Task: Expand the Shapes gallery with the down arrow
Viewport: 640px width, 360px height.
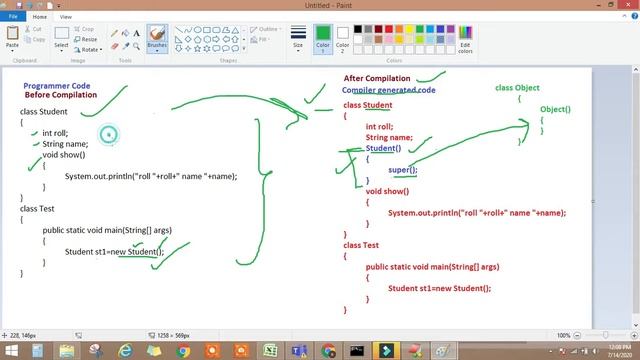Action: point(244,49)
